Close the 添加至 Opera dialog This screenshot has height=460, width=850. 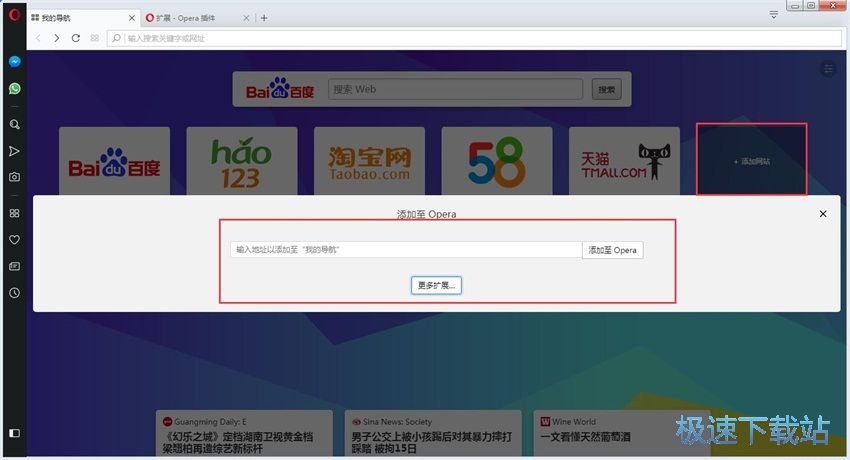click(x=823, y=214)
